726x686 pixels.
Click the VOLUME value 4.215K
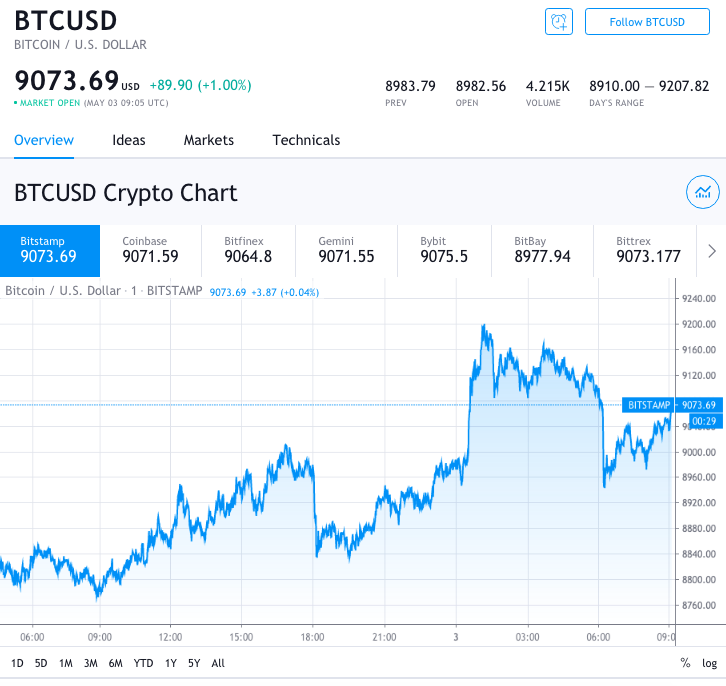tap(548, 86)
